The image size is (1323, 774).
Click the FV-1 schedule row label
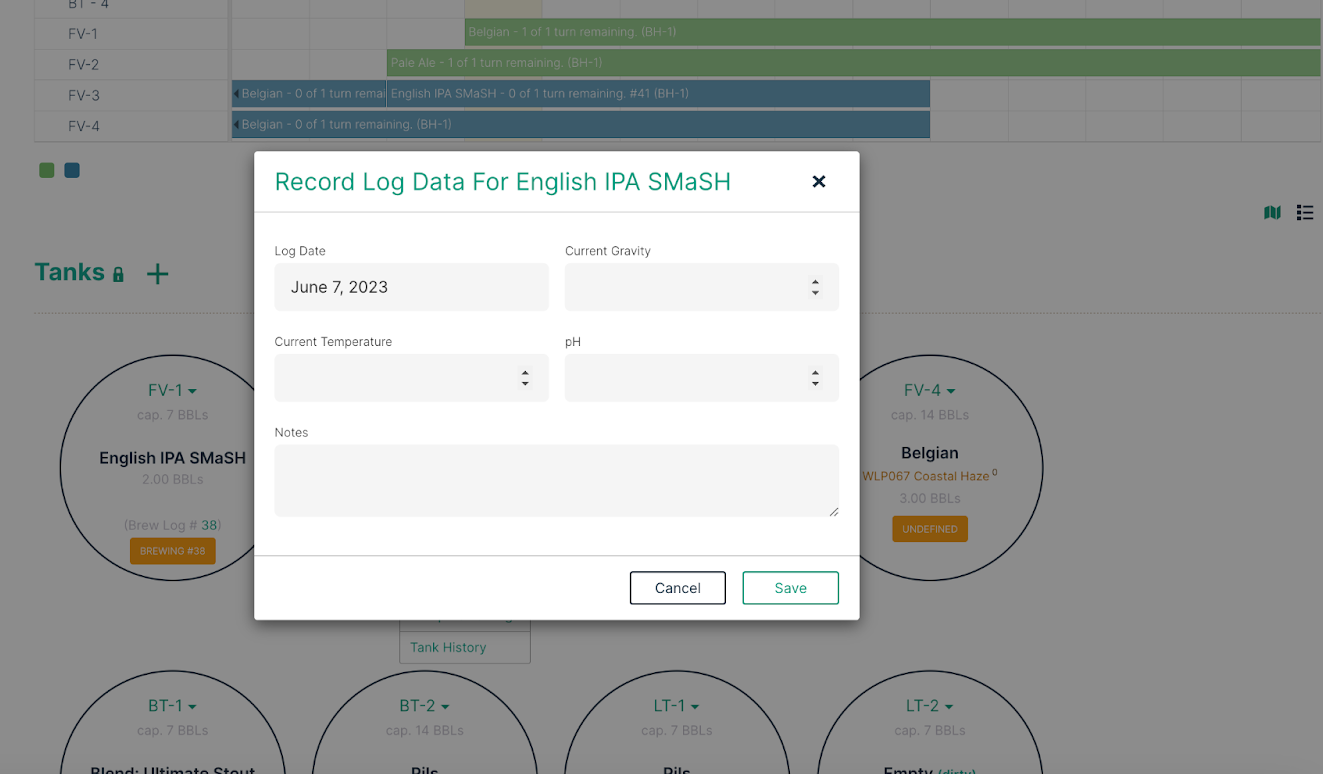tap(83, 33)
